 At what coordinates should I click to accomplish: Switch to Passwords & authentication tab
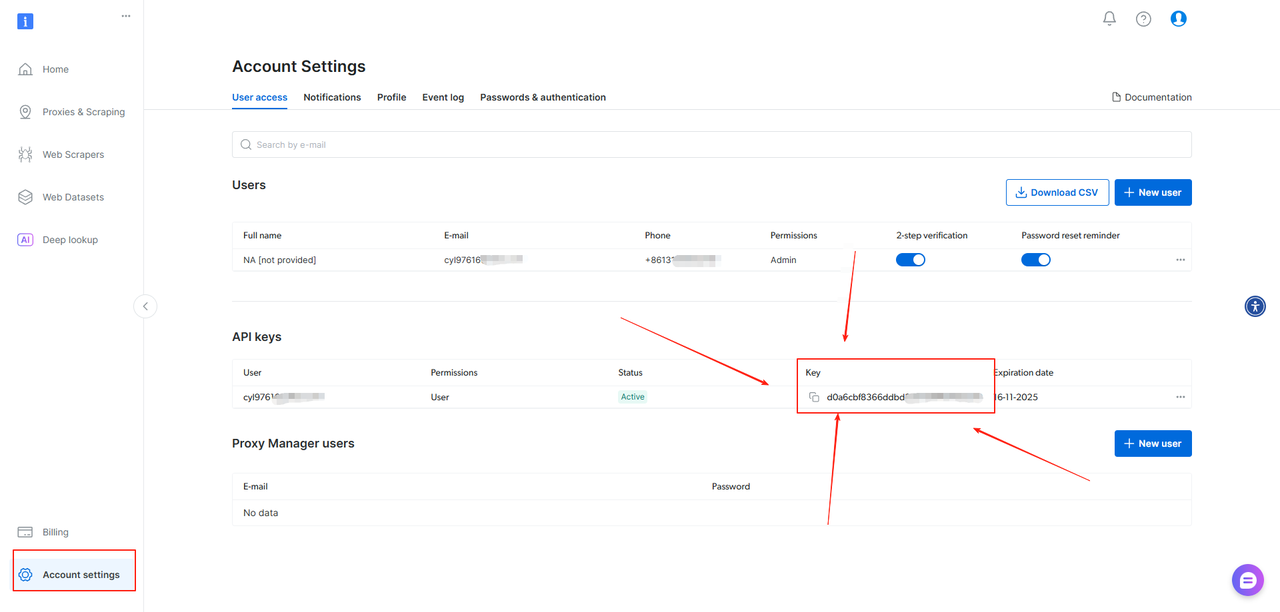(x=543, y=97)
